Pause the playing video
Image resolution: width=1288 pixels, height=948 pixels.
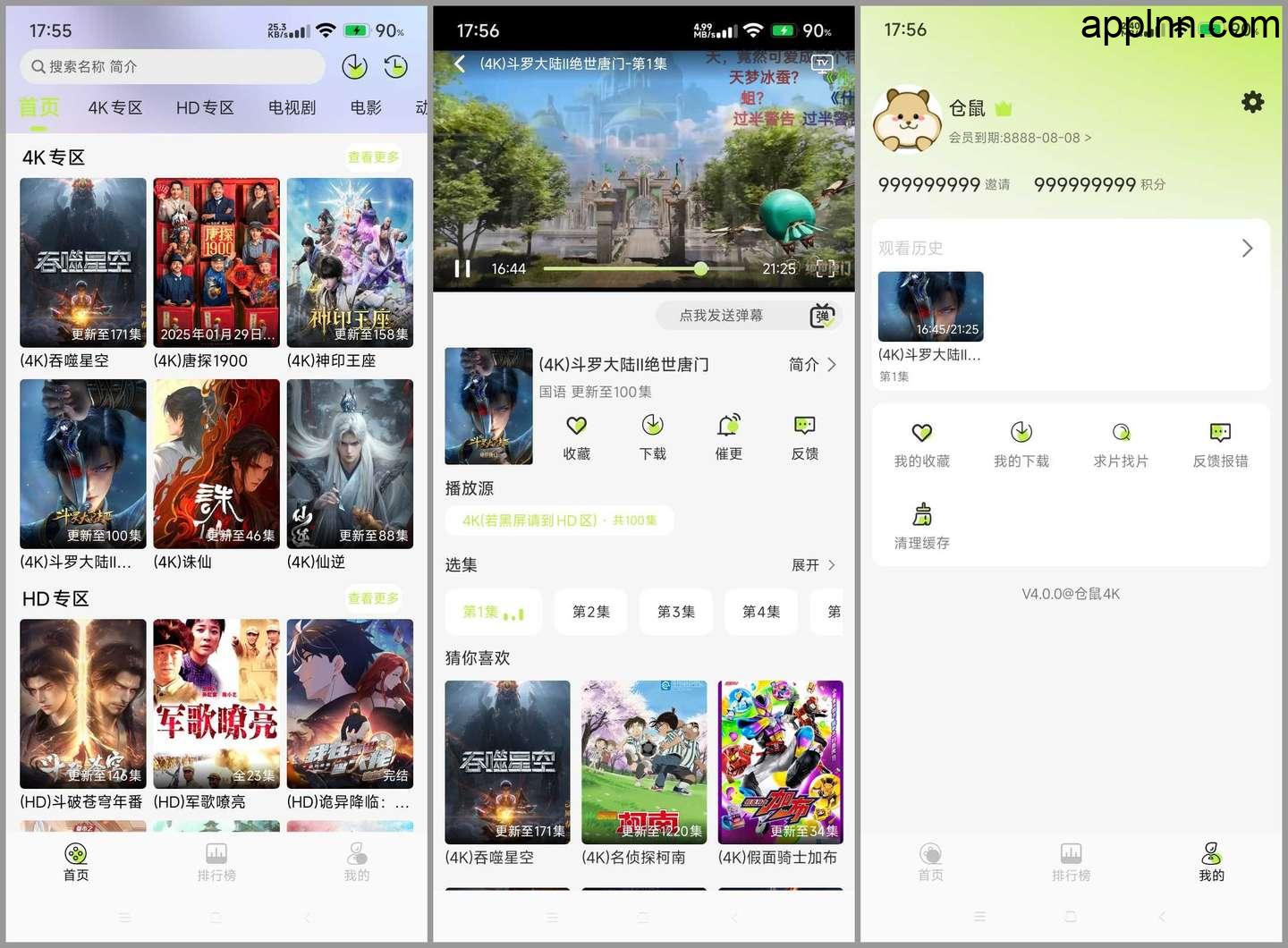coord(462,269)
